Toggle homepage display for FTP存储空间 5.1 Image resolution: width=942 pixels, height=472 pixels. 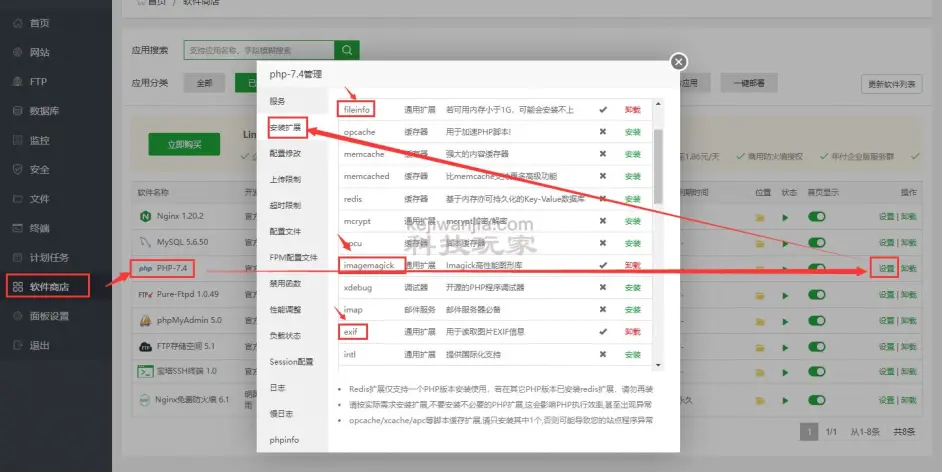coord(816,346)
